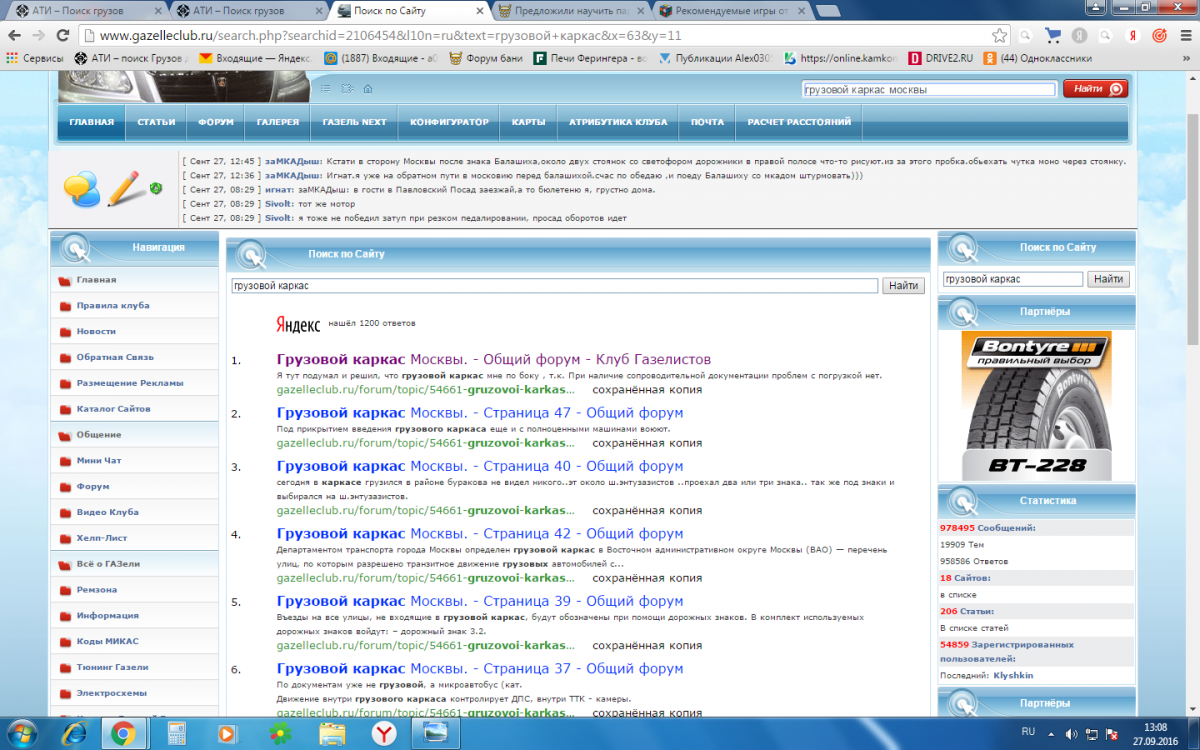Open Видео Клуба in the sidebar
Image resolution: width=1200 pixels, height=750 pixels.
click(x=107, y=512)
